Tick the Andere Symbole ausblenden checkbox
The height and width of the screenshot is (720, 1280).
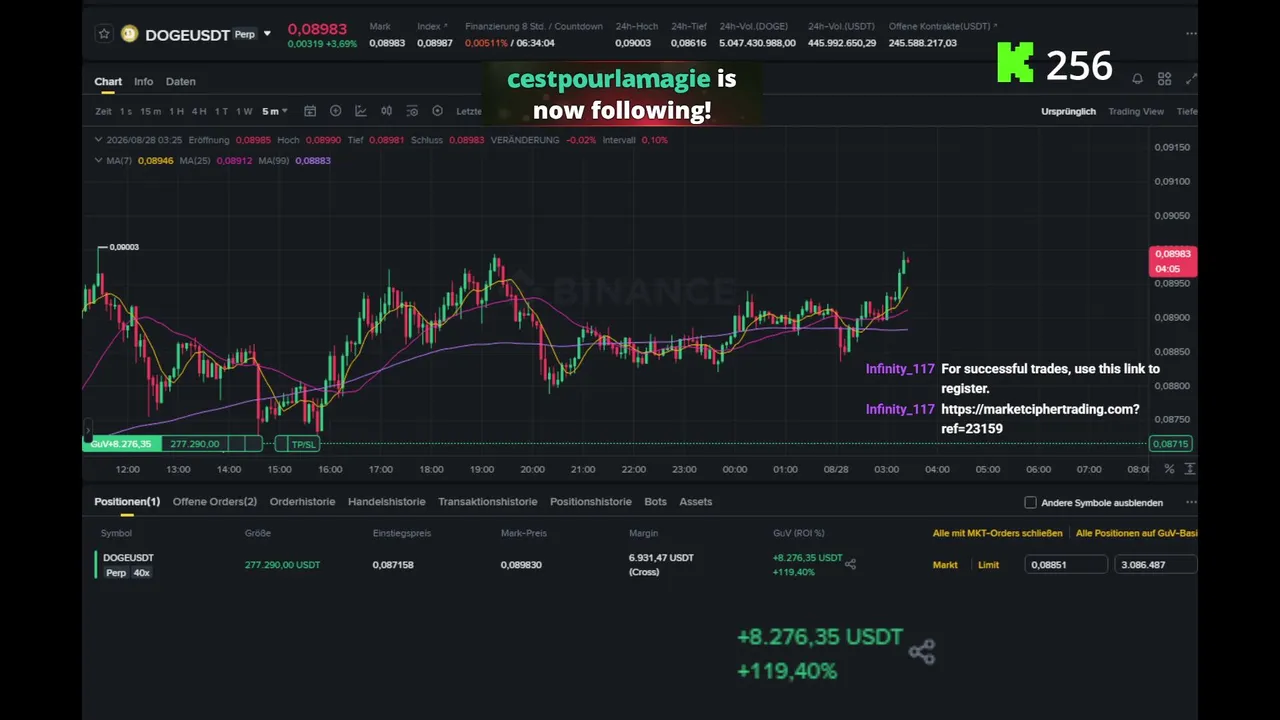(1030, 502)
